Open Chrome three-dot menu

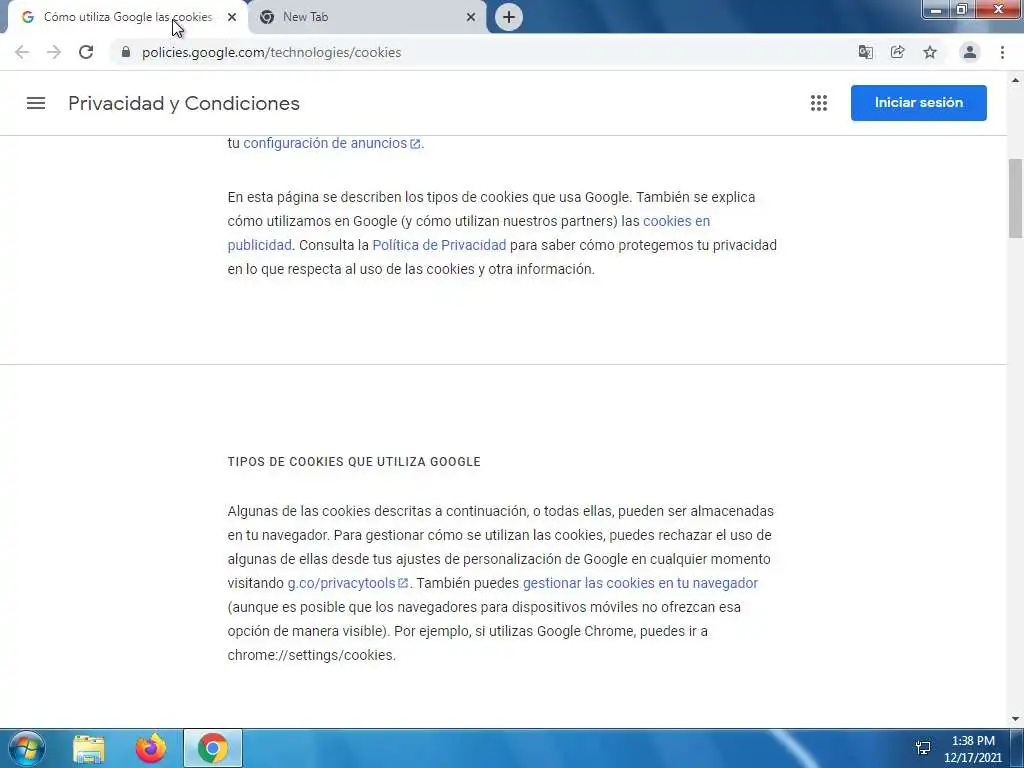(x=1002, y=52)
